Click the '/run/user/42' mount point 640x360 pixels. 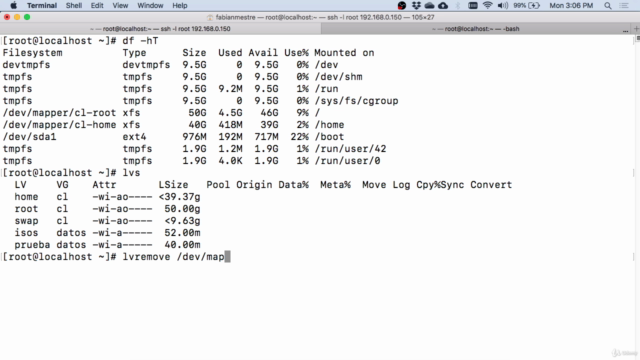(x=350, y=149)
